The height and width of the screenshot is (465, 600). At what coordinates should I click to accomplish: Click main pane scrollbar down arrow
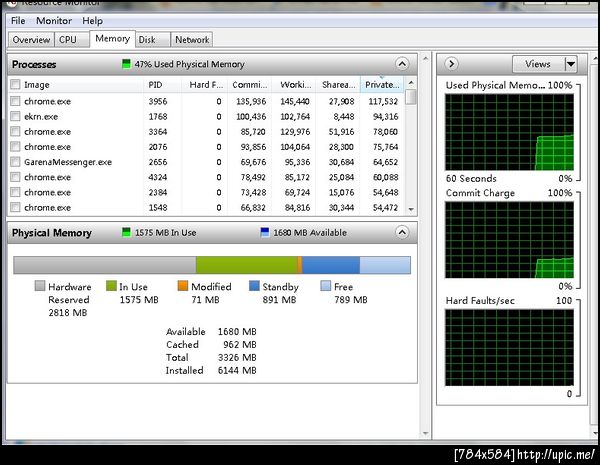[426, 433]
